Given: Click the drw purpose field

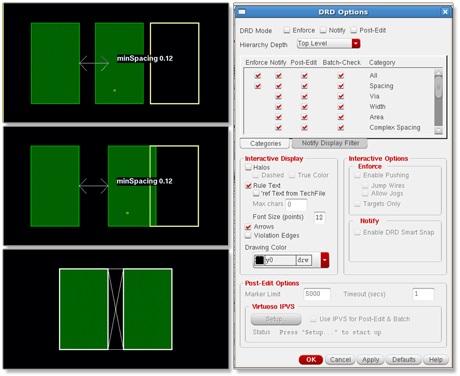Looking at the screenshot, I should 304,260.
